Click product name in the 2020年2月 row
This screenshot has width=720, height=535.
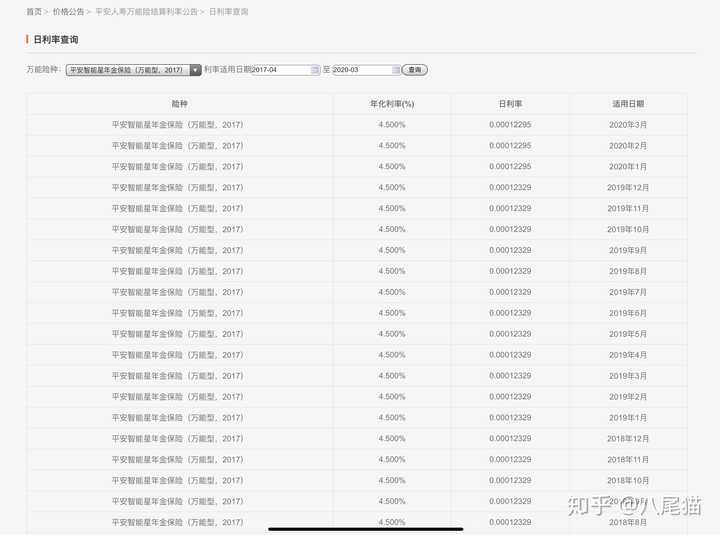point(178,146)
